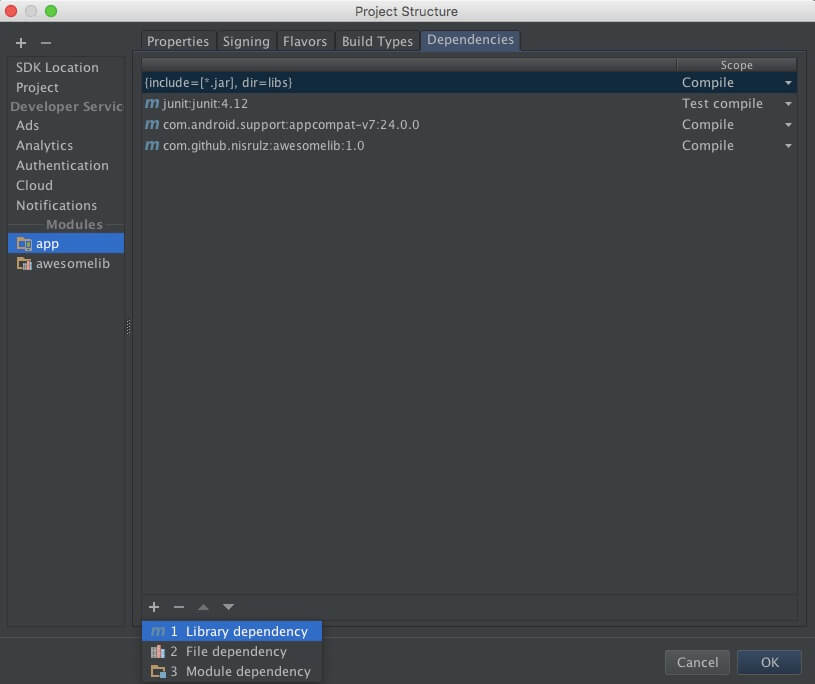
Task: Click the move dependency up arrow
Action: pyautogui.click(x=203, y=607)
